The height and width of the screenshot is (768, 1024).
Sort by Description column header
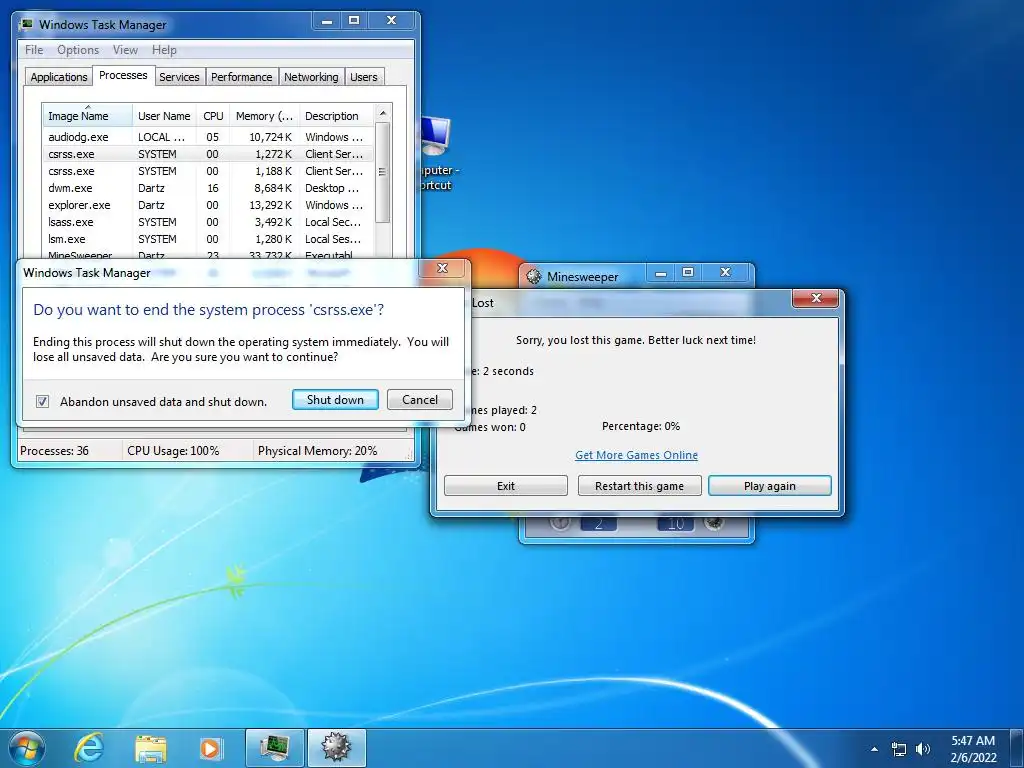[x=336, y=116]
